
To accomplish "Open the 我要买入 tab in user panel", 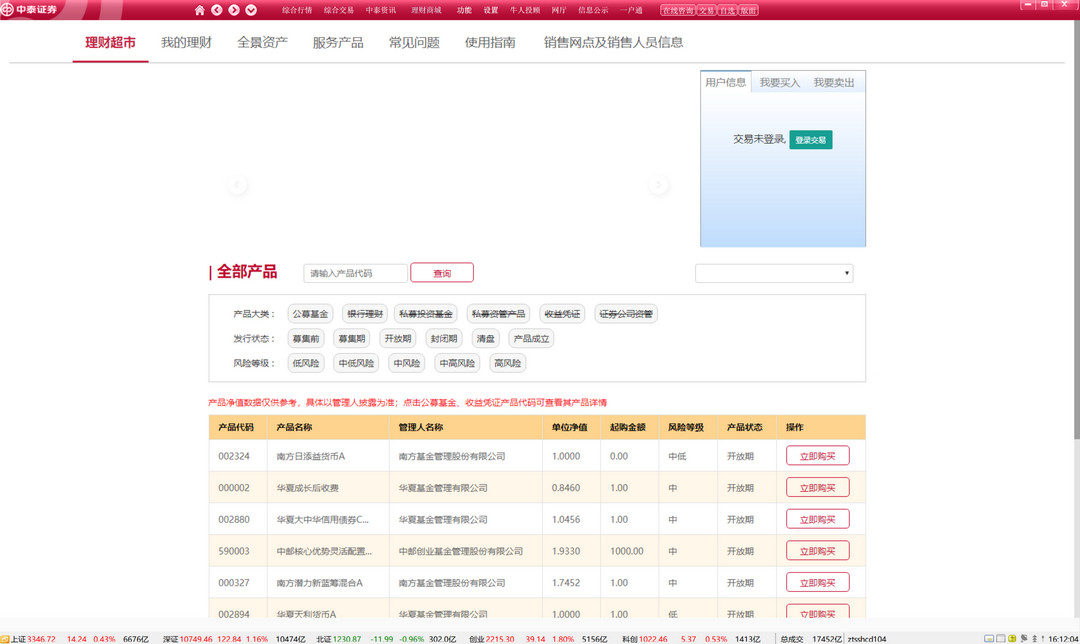I will 779,83.
